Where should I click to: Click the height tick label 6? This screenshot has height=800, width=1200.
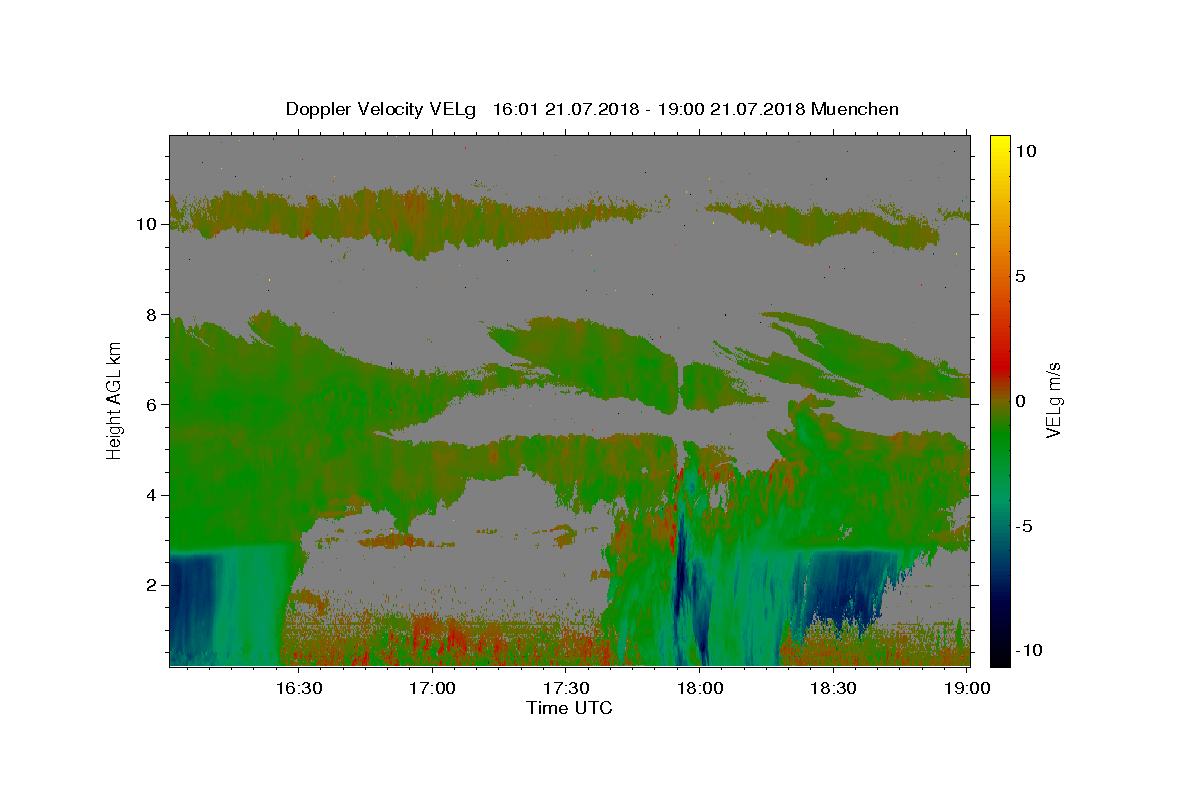point(153,405)
